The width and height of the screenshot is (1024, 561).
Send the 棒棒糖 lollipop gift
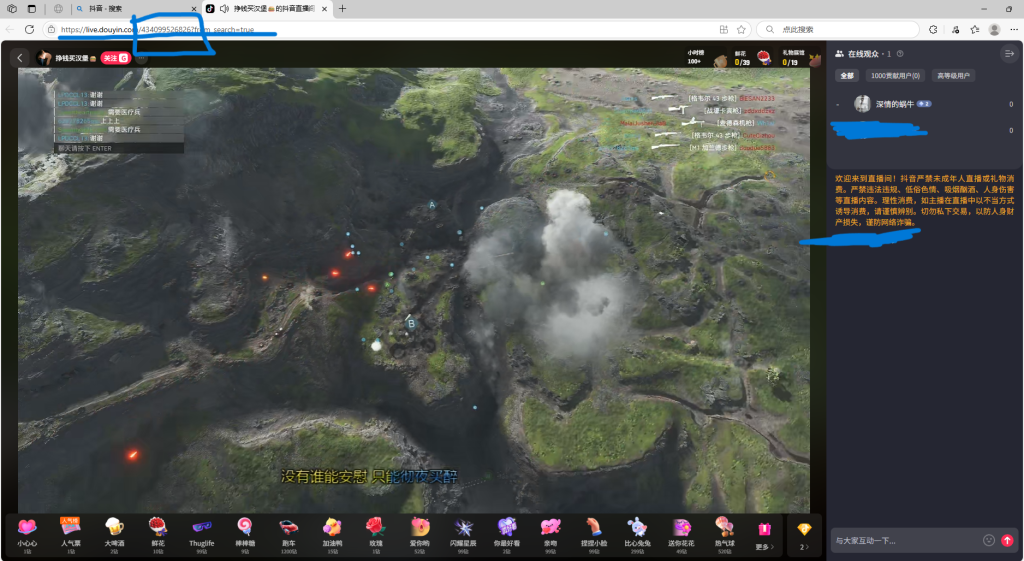tap(245, 534)
